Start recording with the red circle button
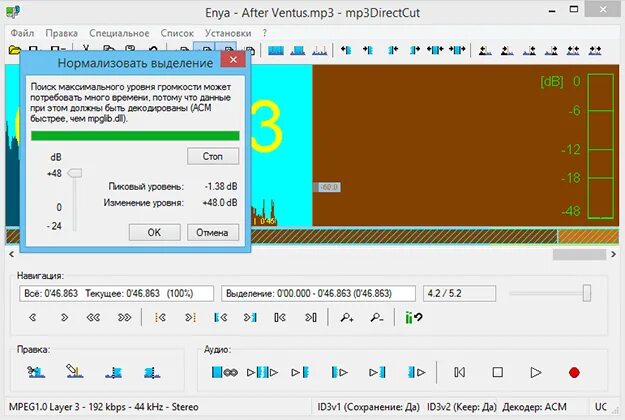Viewport: 625px width, 420px height. (574, 373)
